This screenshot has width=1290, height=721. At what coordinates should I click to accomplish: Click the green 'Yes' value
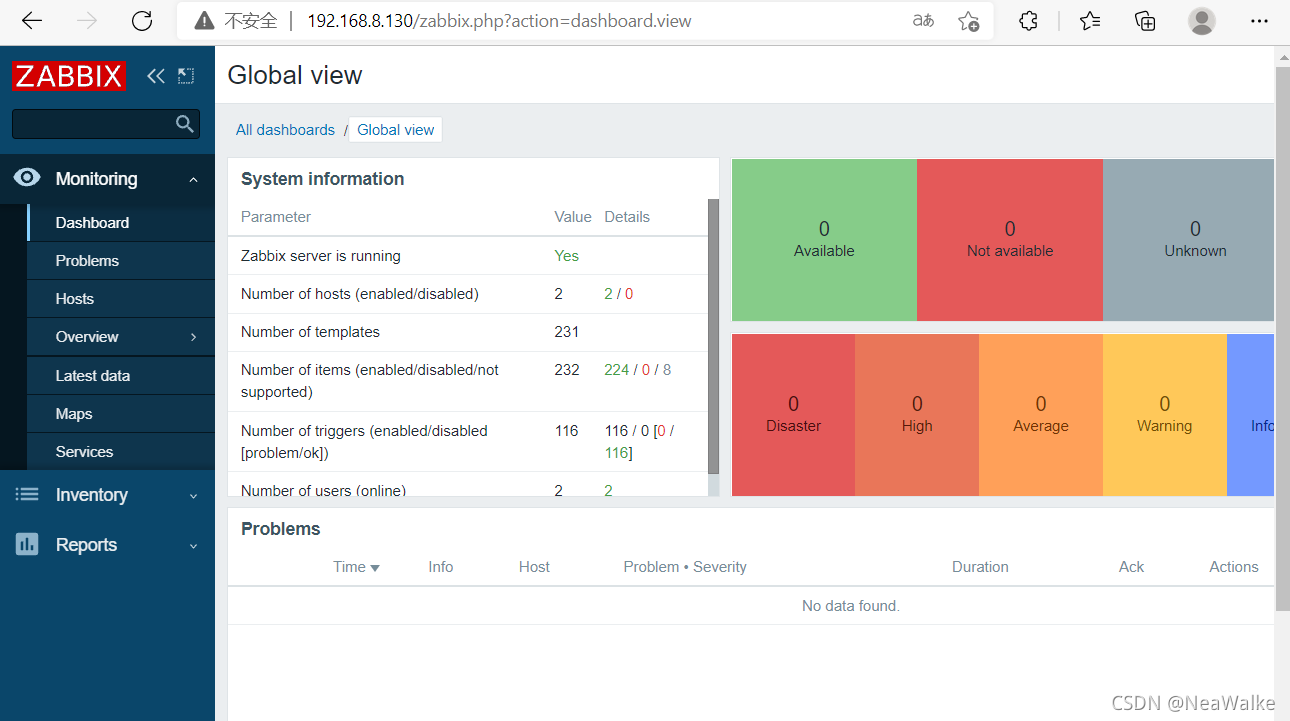567,256
